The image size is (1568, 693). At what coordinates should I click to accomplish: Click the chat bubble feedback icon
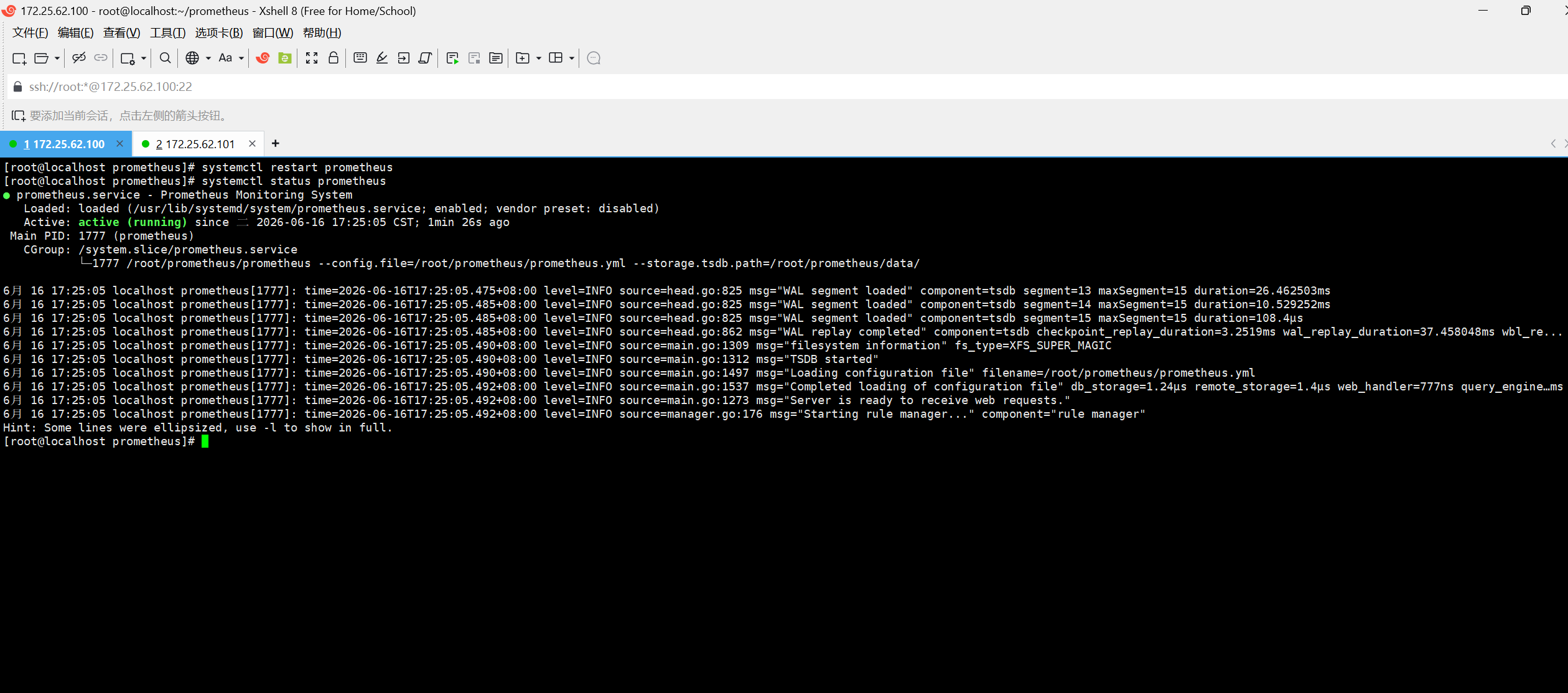pyautogui.click(x=594, y=58)
